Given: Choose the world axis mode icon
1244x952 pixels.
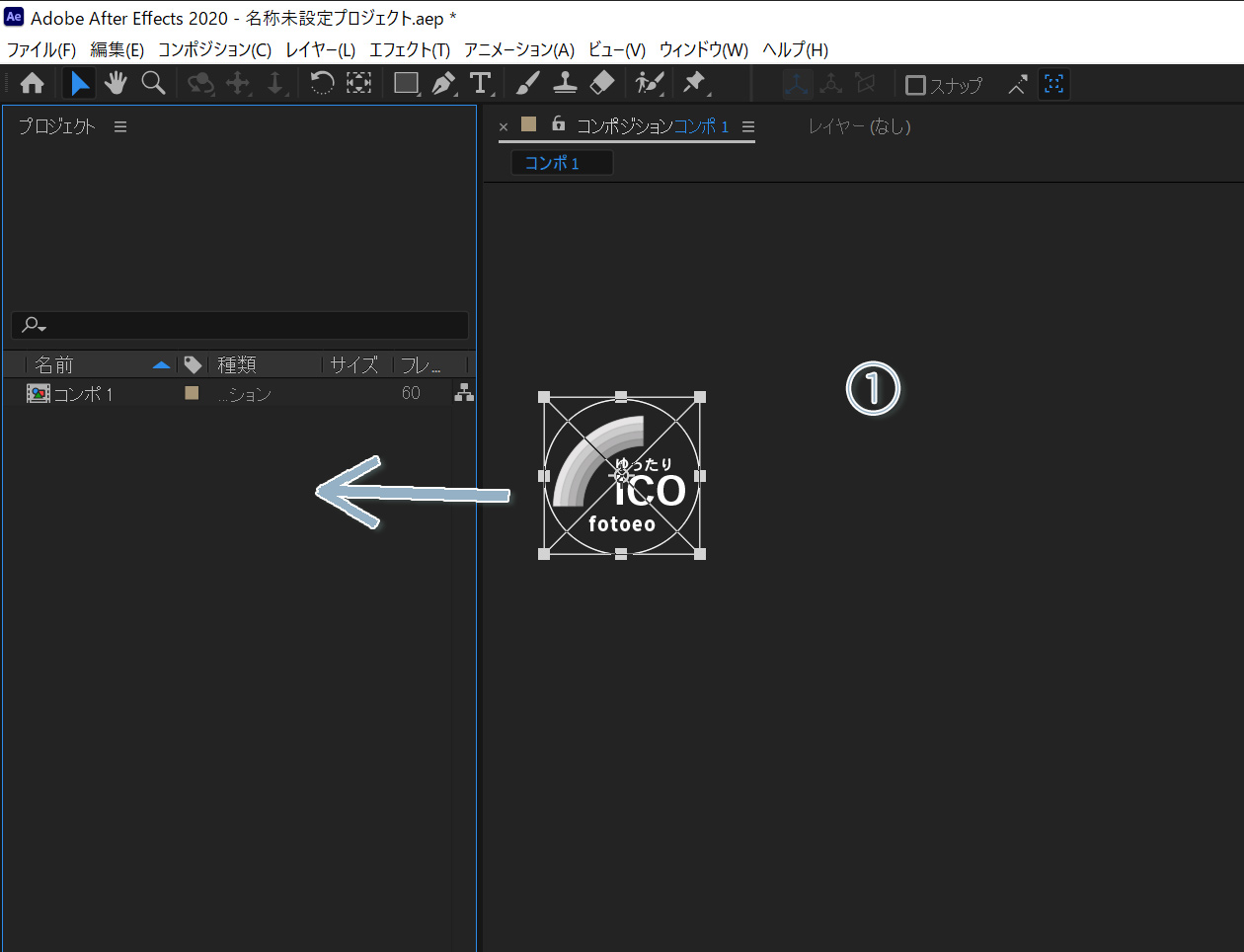Looking at the screenshot, I should (831, 85).
